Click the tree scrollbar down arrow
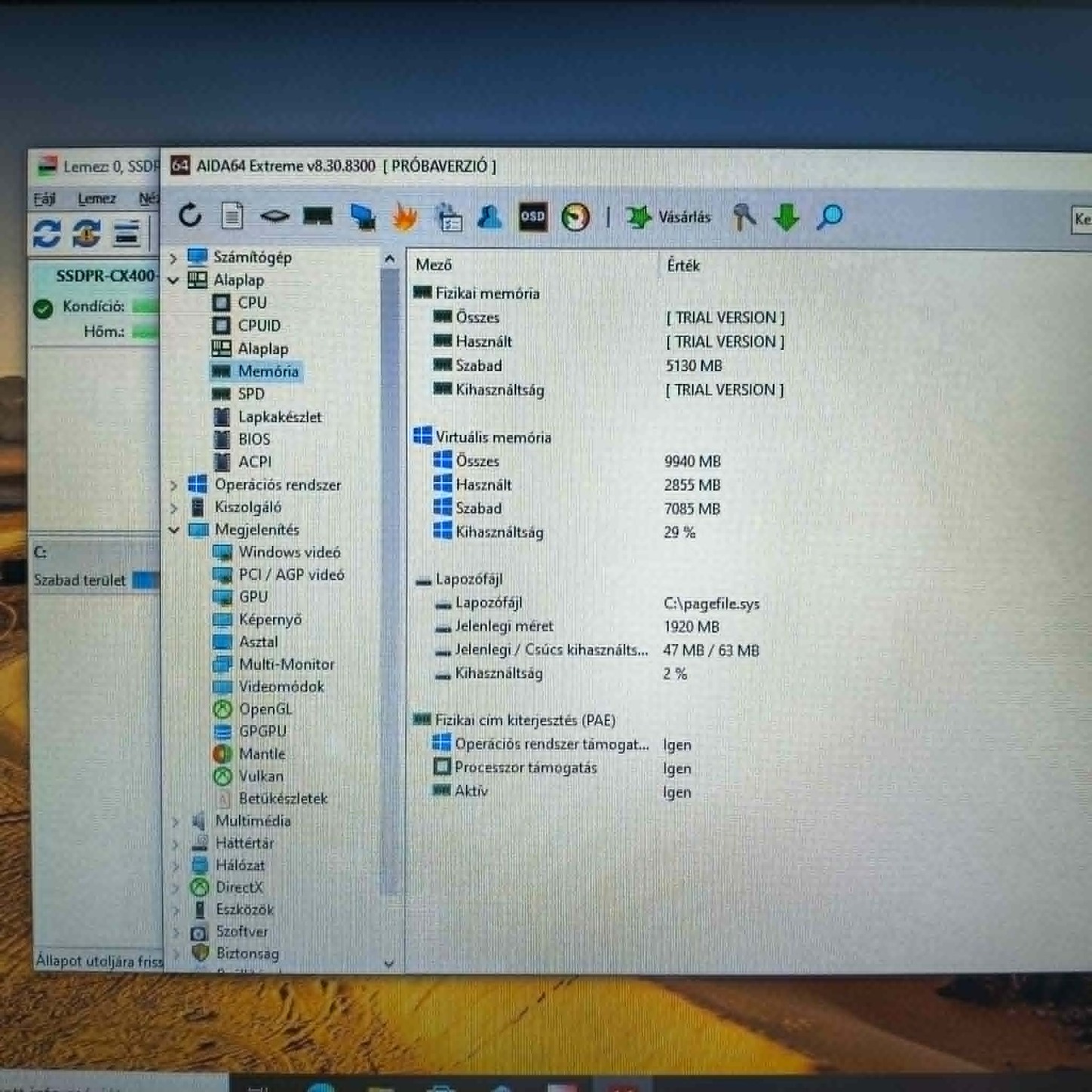This screenshot has width=1092, height=1092. pyautogui.click(x=389, y=963)
